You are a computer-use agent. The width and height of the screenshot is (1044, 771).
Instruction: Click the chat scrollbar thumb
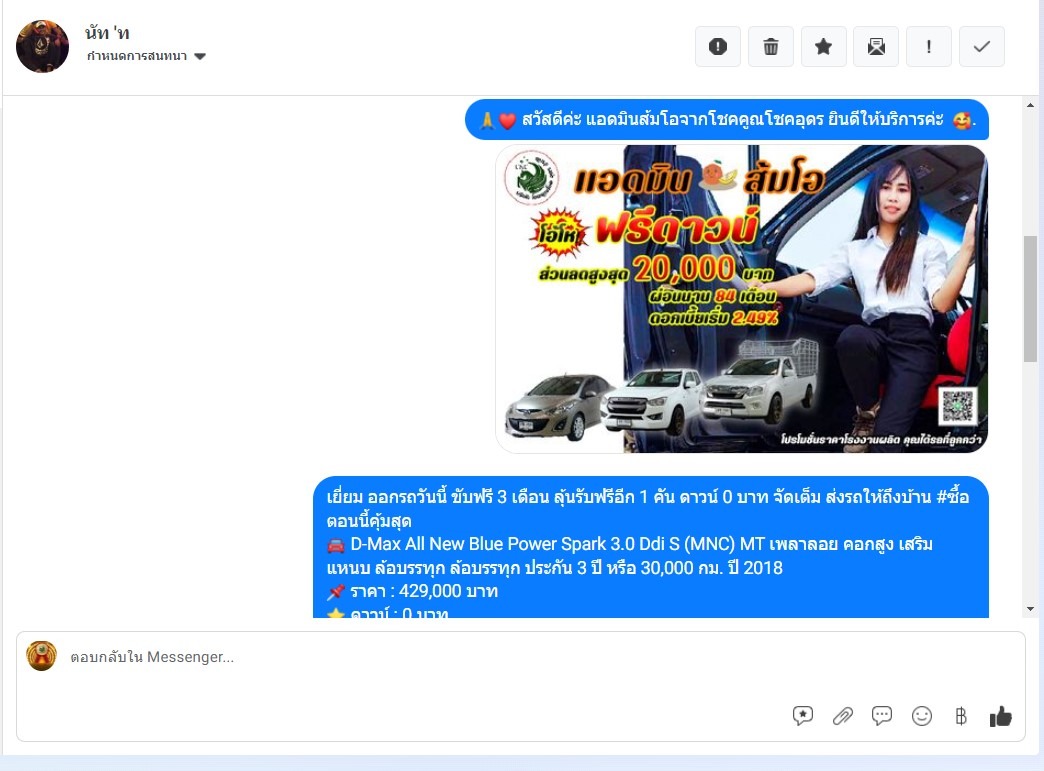click(x=1030, y=298)
